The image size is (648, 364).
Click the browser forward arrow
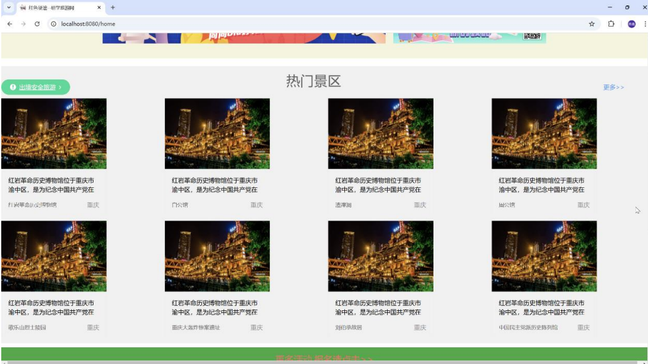click(x=24, y=24)
